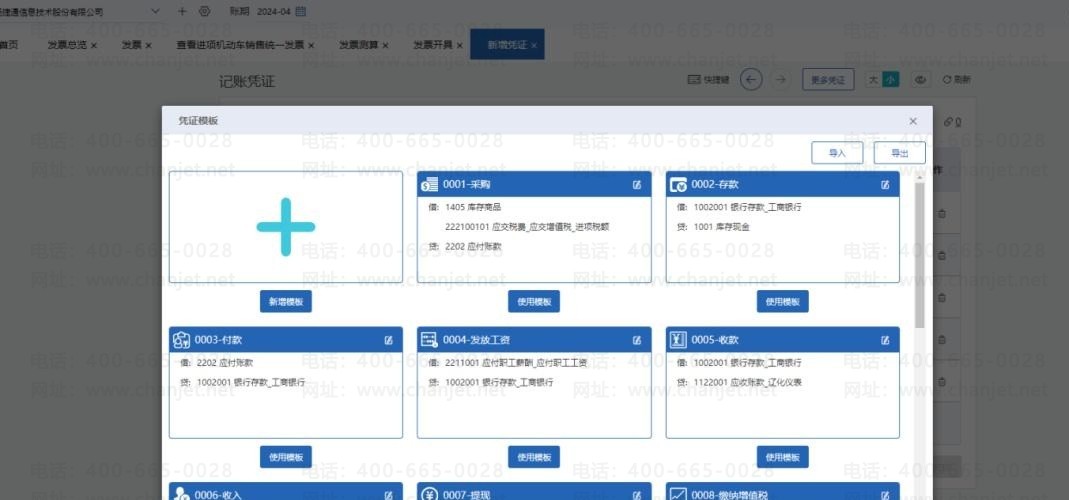Go to the previous voucher arrow
The height and width of the screenshot is (500, 1069).
[x=751, y=80]
